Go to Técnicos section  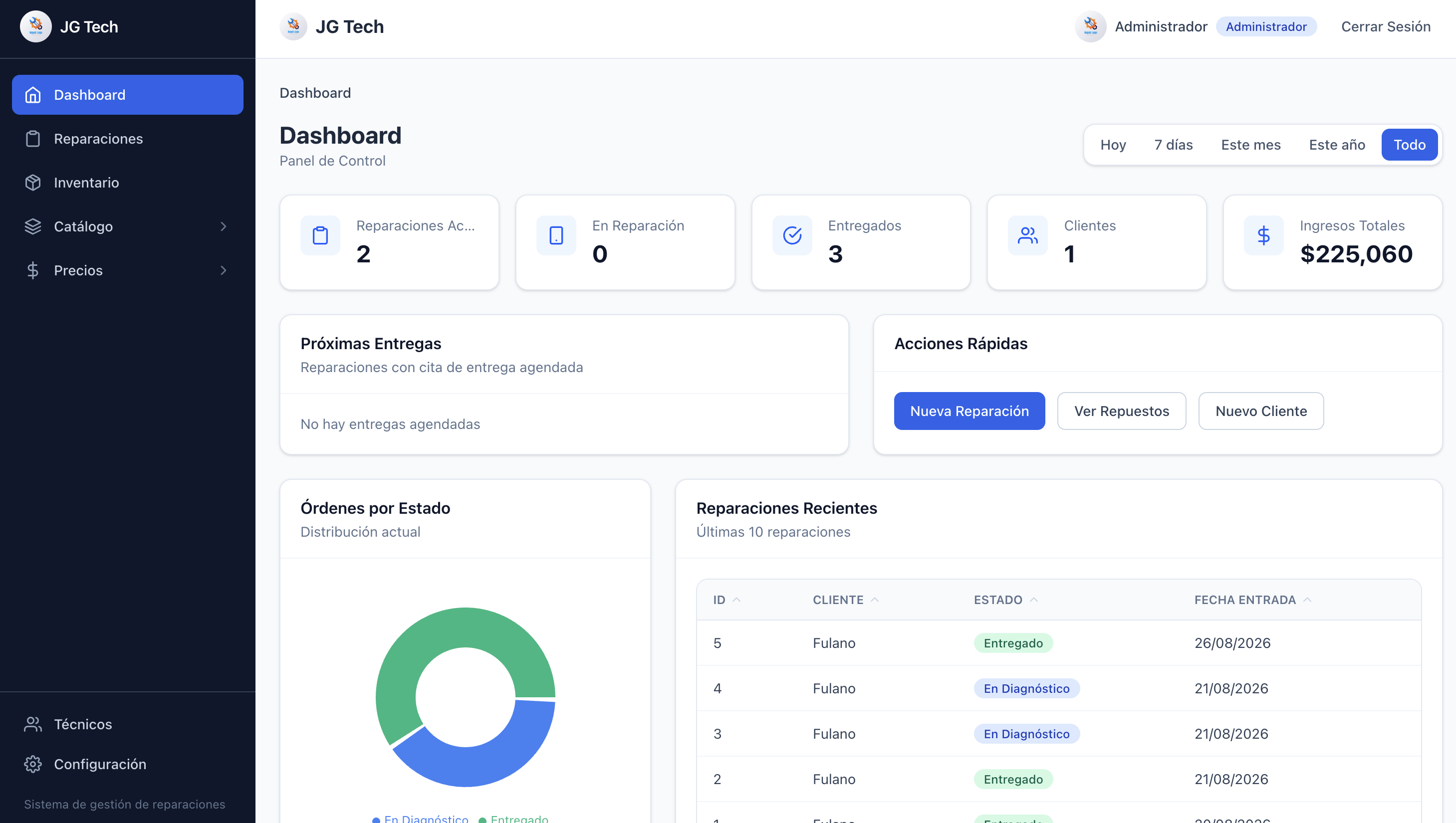coord(128,724)
